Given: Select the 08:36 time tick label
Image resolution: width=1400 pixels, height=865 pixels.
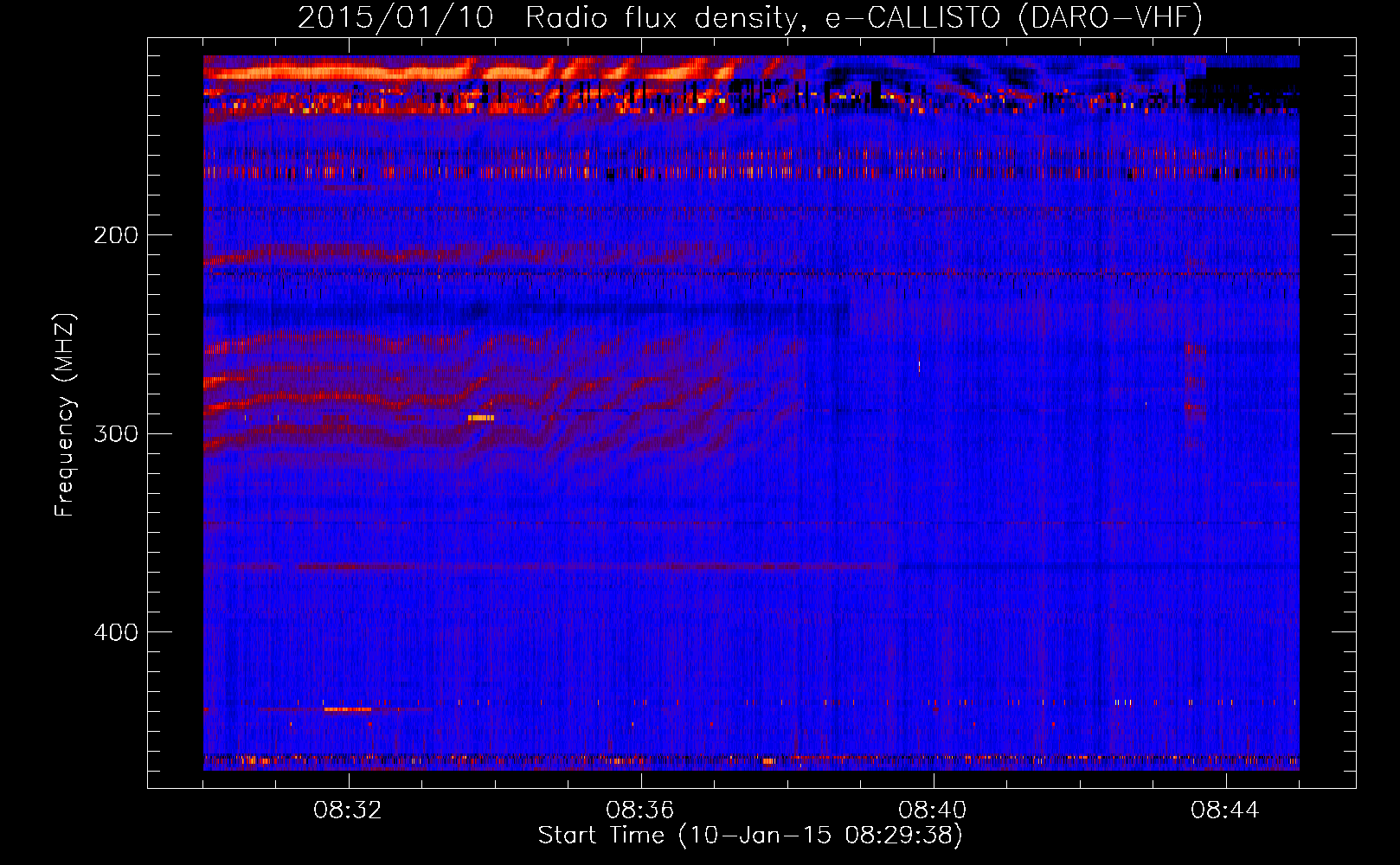Looking at the screenshot, I should (x=640, y=811).
